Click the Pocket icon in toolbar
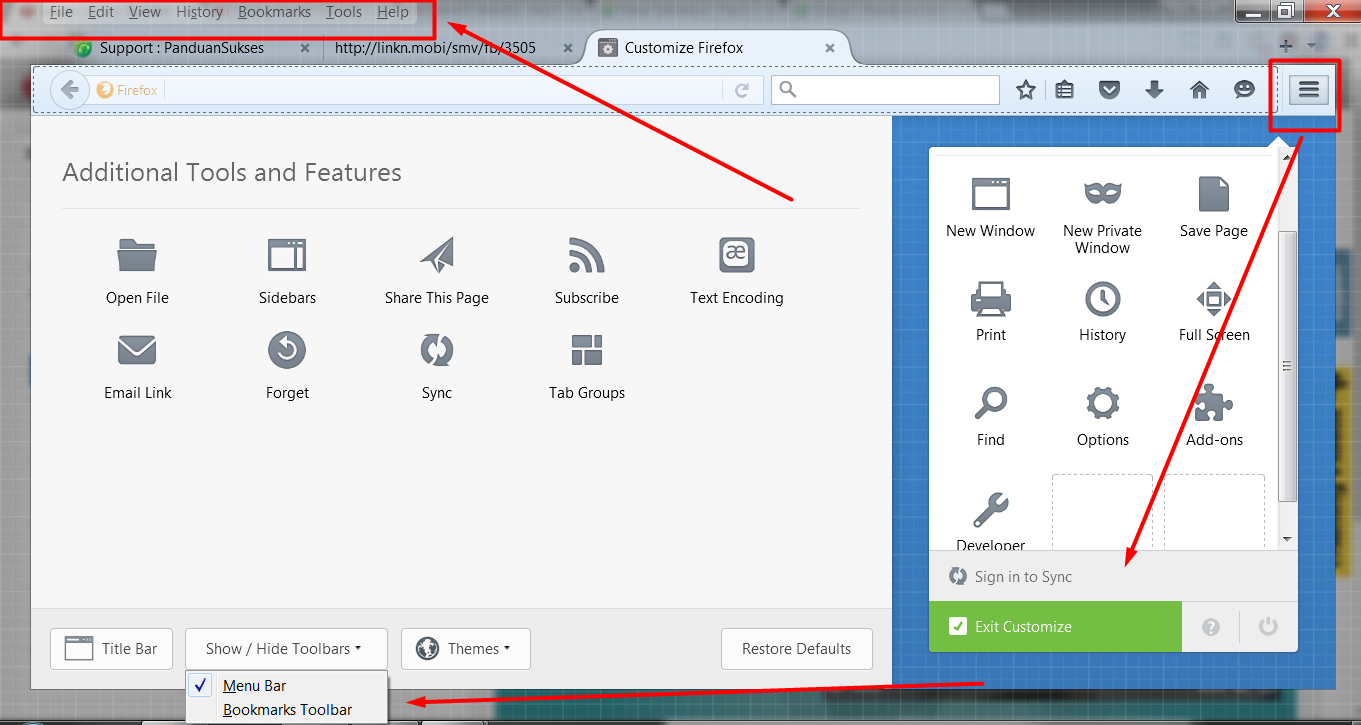This screenshot has width=1361, height=725. [1109, 90]
